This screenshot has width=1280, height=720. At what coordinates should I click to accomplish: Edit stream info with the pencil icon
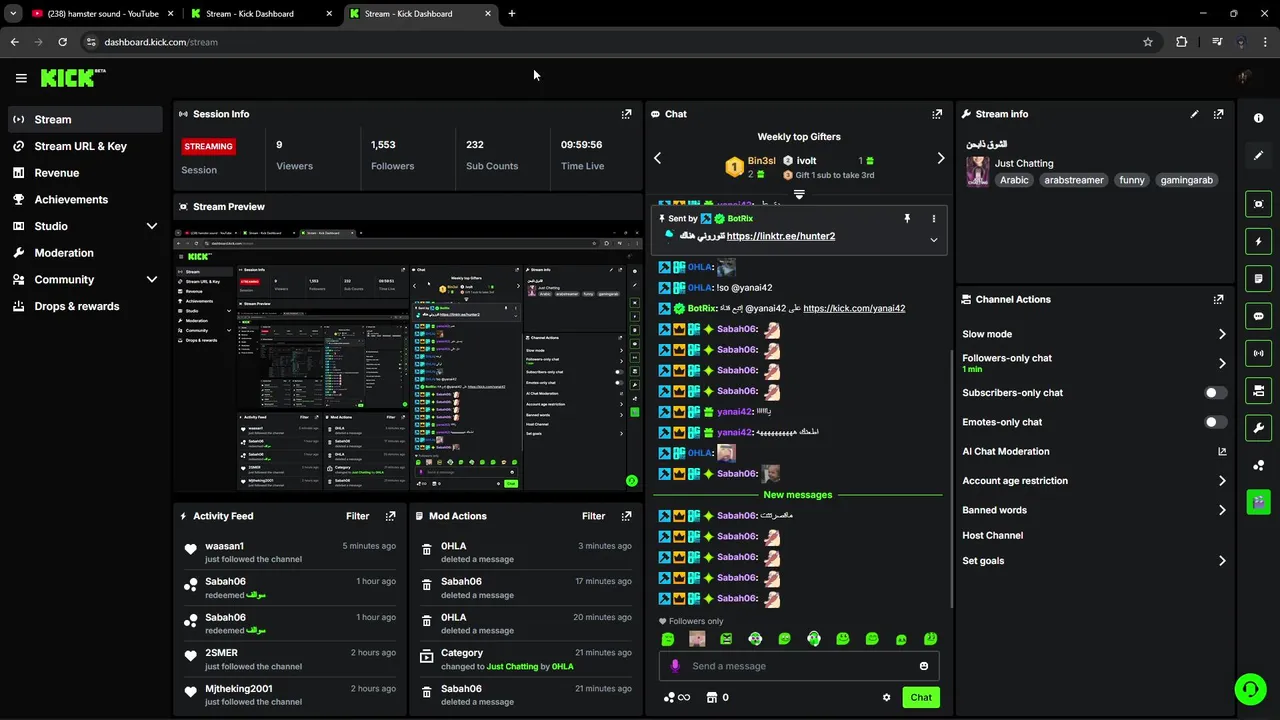(x=1194, y=114)
